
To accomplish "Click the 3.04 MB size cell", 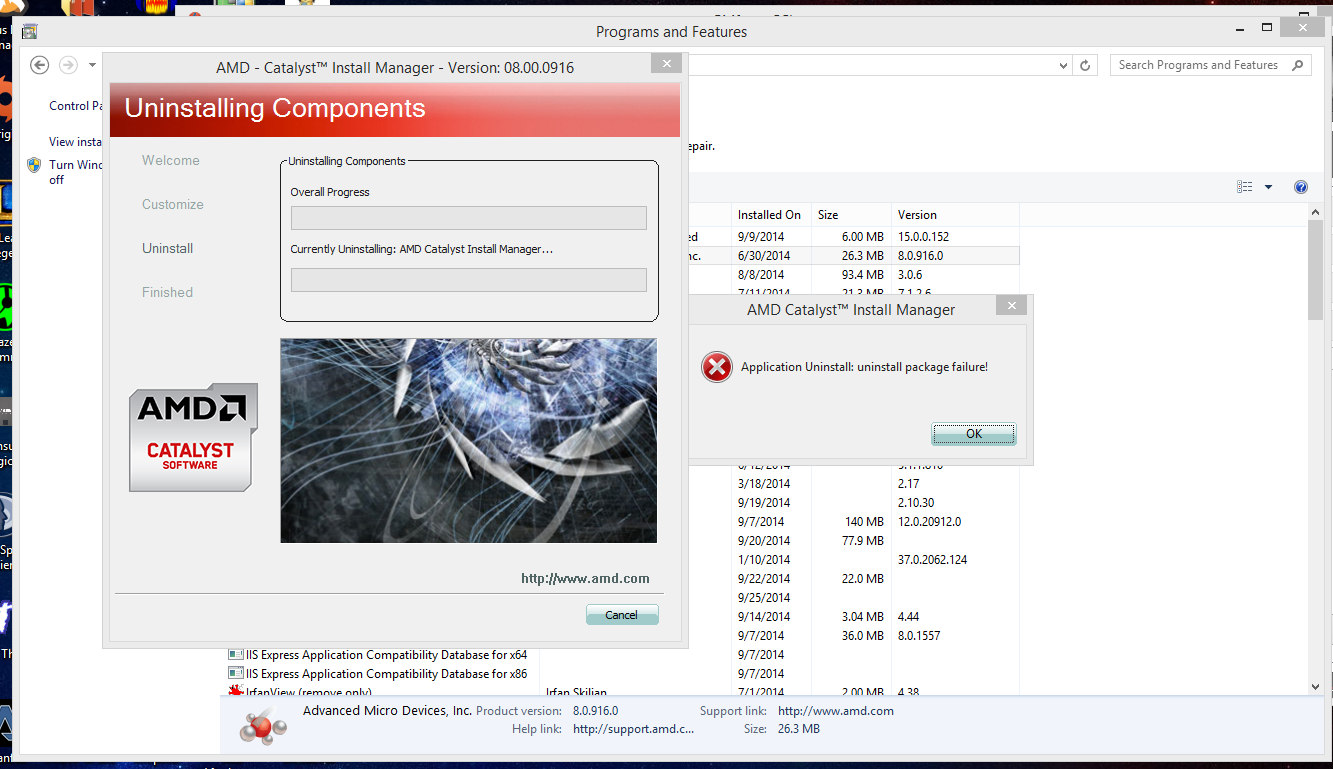I will coord(862,617).
